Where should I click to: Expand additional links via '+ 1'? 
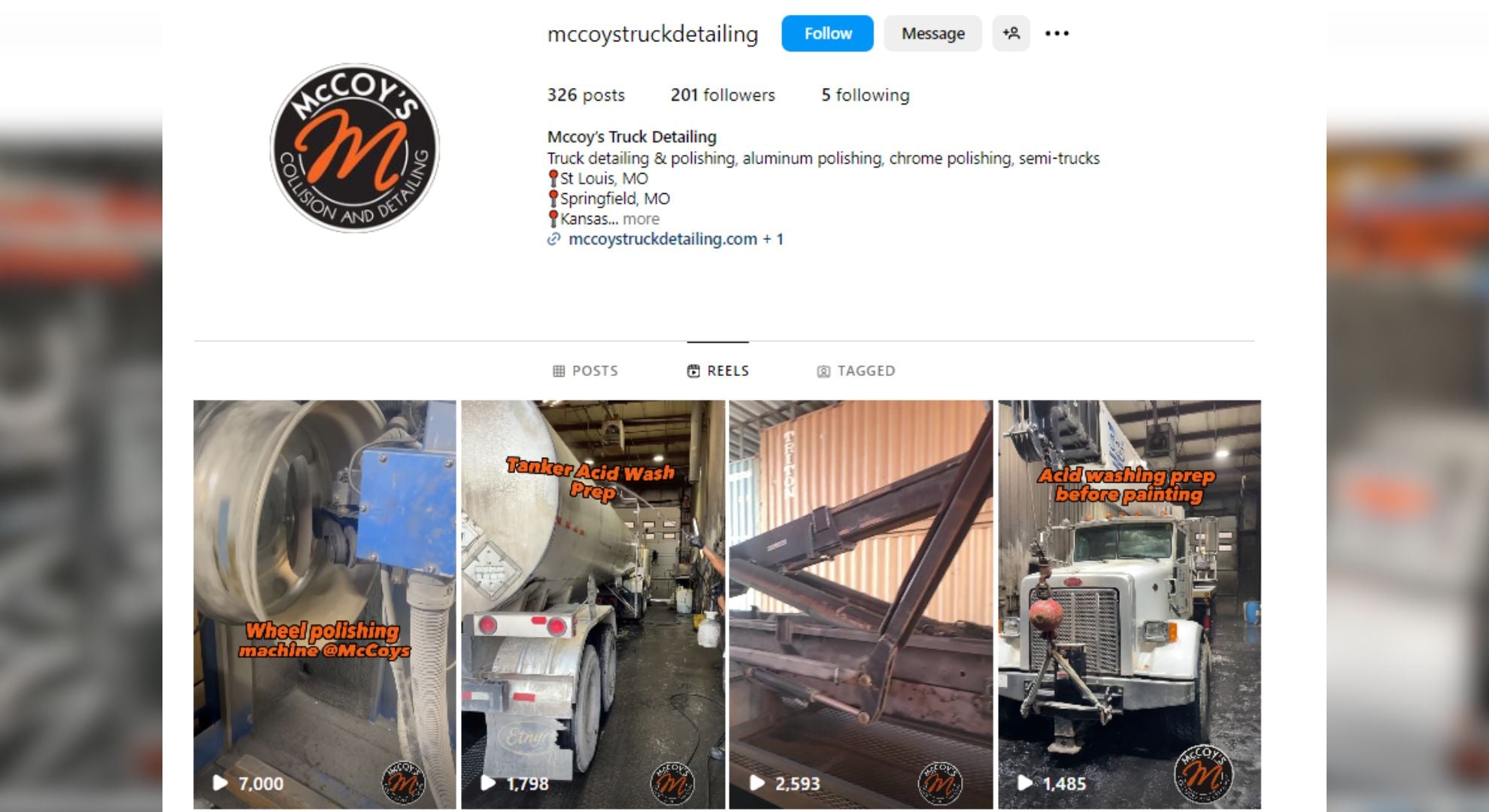coord(773,239)
